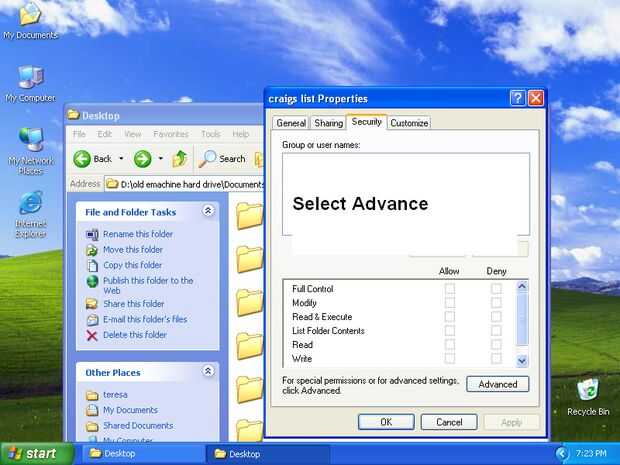The width and height of the screenshot is (620, 465).
Task: Click Share this folder icon
Action: click(92, 304)
